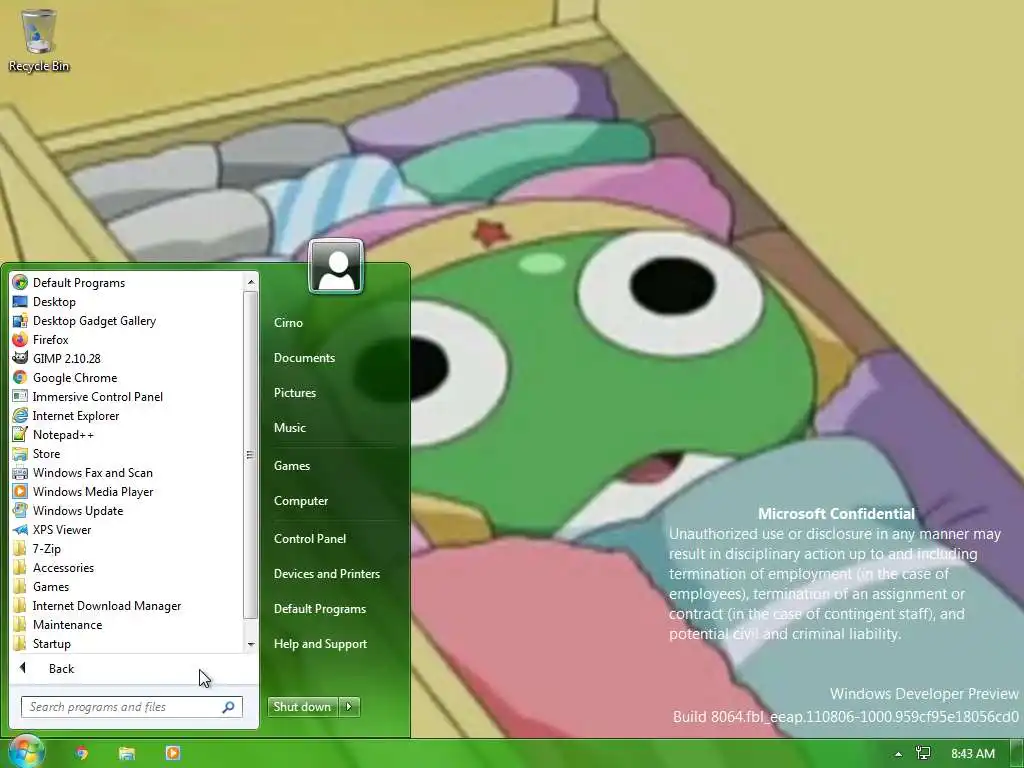Click the Default Programs icon in programs list
This screenshot has width=1024, height=768.
(x=20, y=282)
